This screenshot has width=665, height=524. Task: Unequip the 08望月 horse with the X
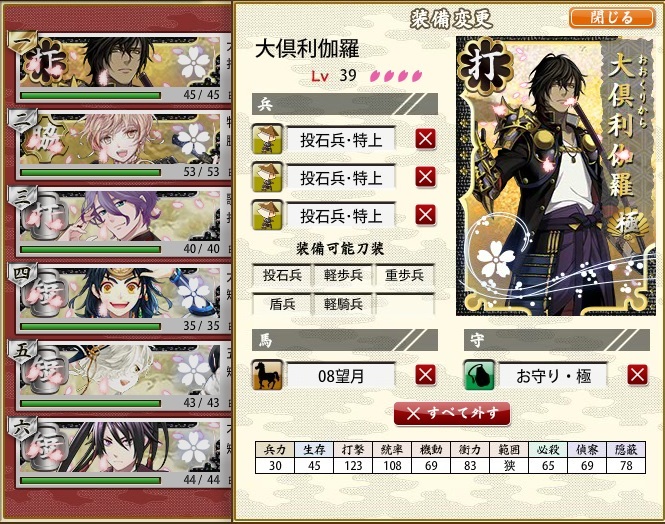click(x=425, y=375)
